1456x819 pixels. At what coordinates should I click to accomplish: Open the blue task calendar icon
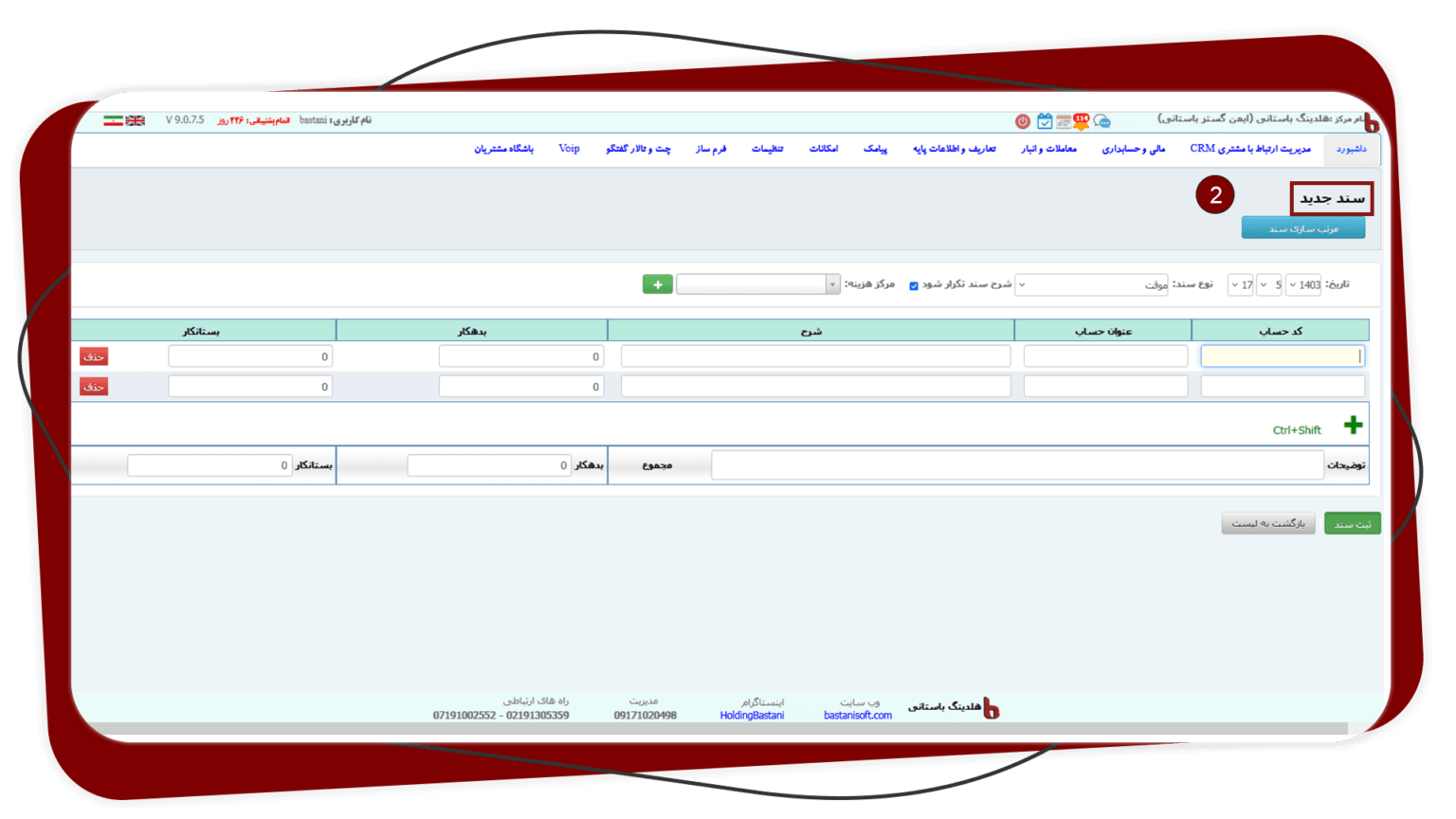tap(1044, 121)
